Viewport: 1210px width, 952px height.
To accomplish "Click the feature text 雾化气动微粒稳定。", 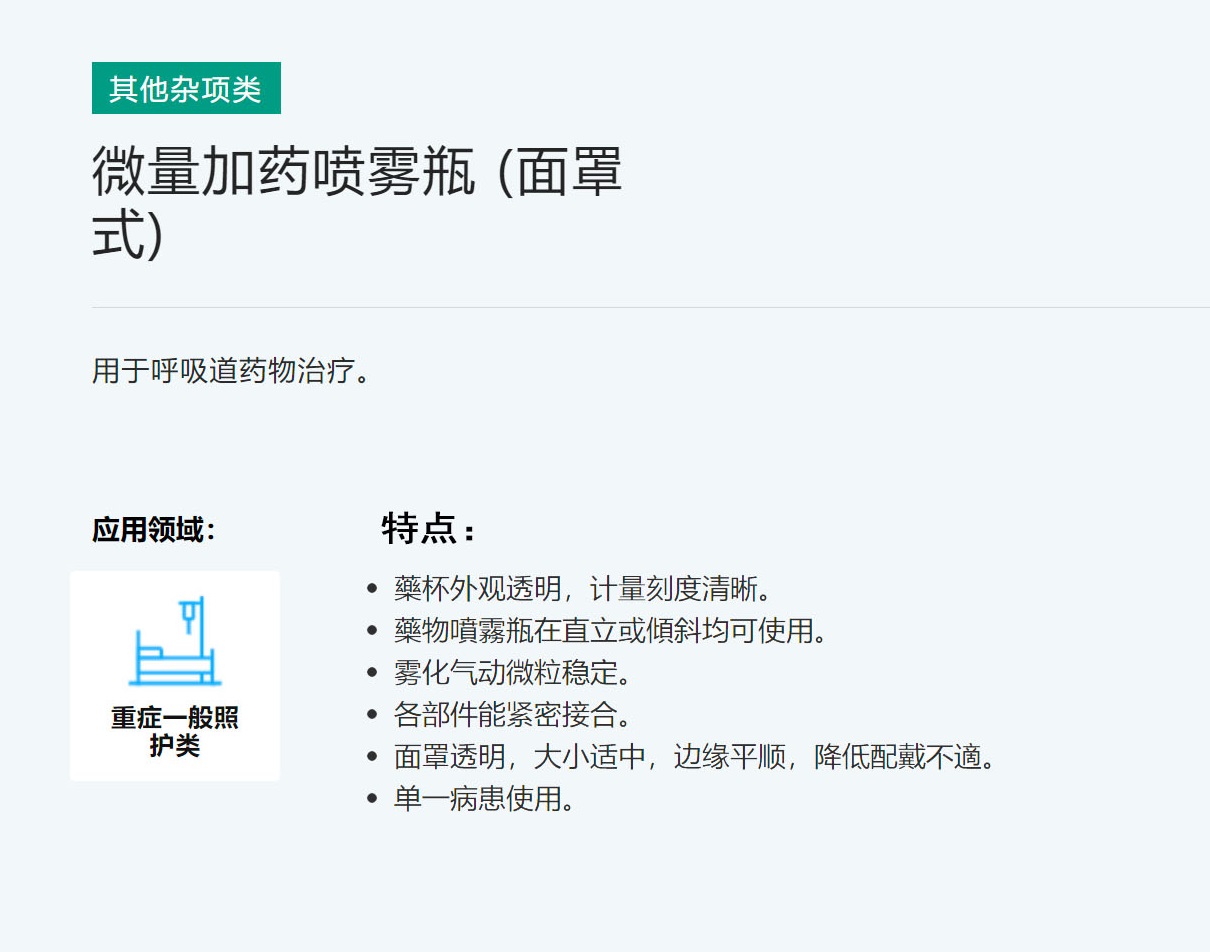I will coord(514,673).
